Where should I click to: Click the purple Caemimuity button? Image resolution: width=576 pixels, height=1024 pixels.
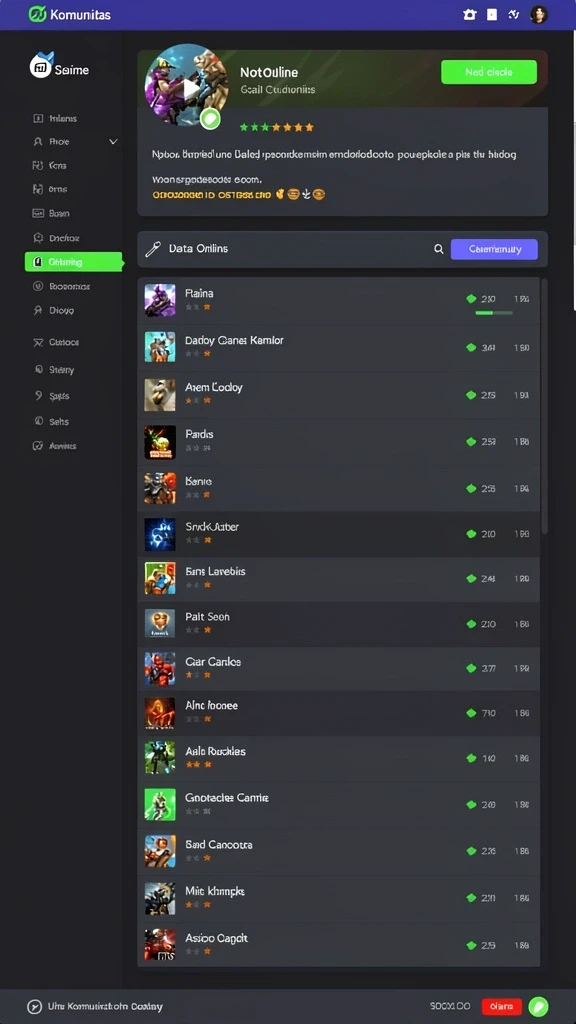[x=494, y=249]
